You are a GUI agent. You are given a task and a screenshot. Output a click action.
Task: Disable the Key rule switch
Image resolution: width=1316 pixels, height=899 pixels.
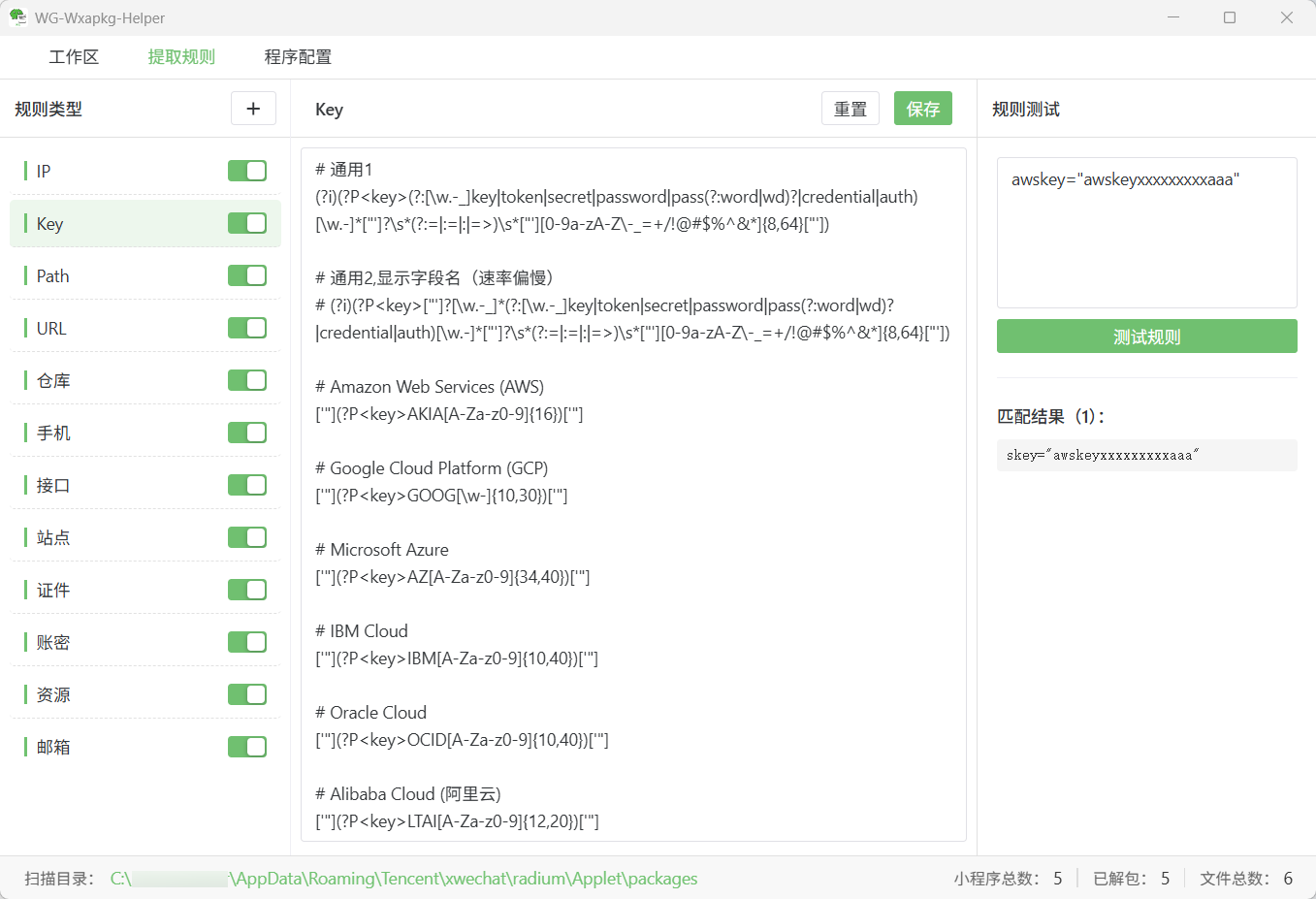[x=246, y=223]
